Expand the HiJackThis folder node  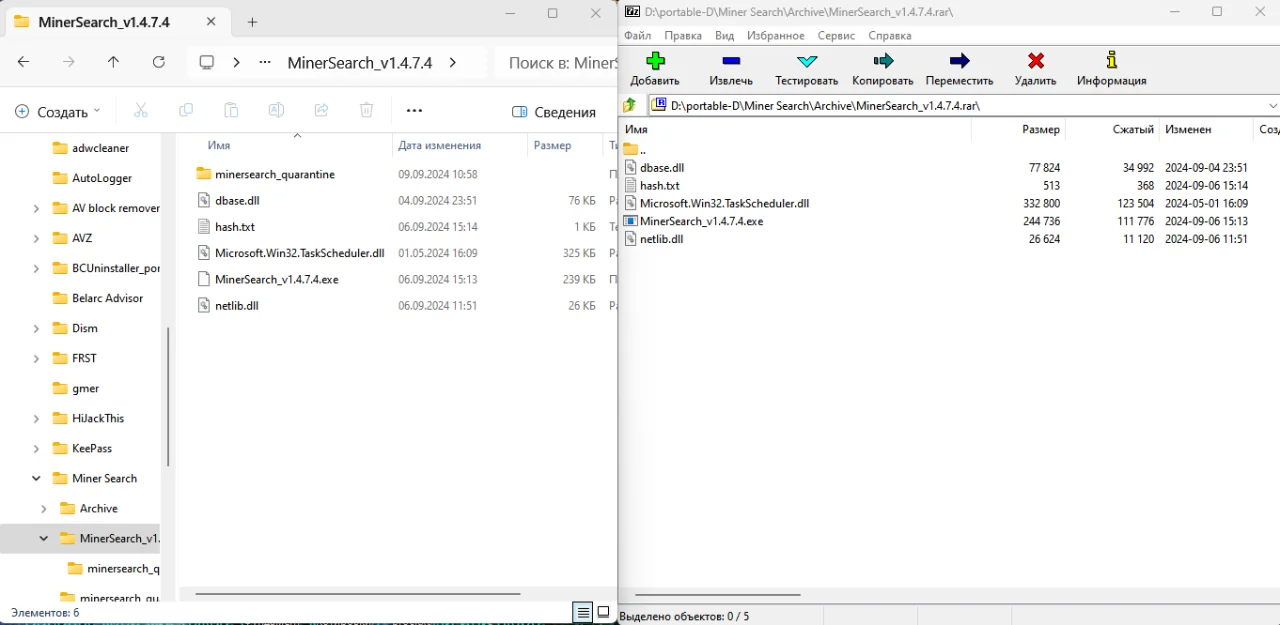pyautogui.click(x=36, y=418)
